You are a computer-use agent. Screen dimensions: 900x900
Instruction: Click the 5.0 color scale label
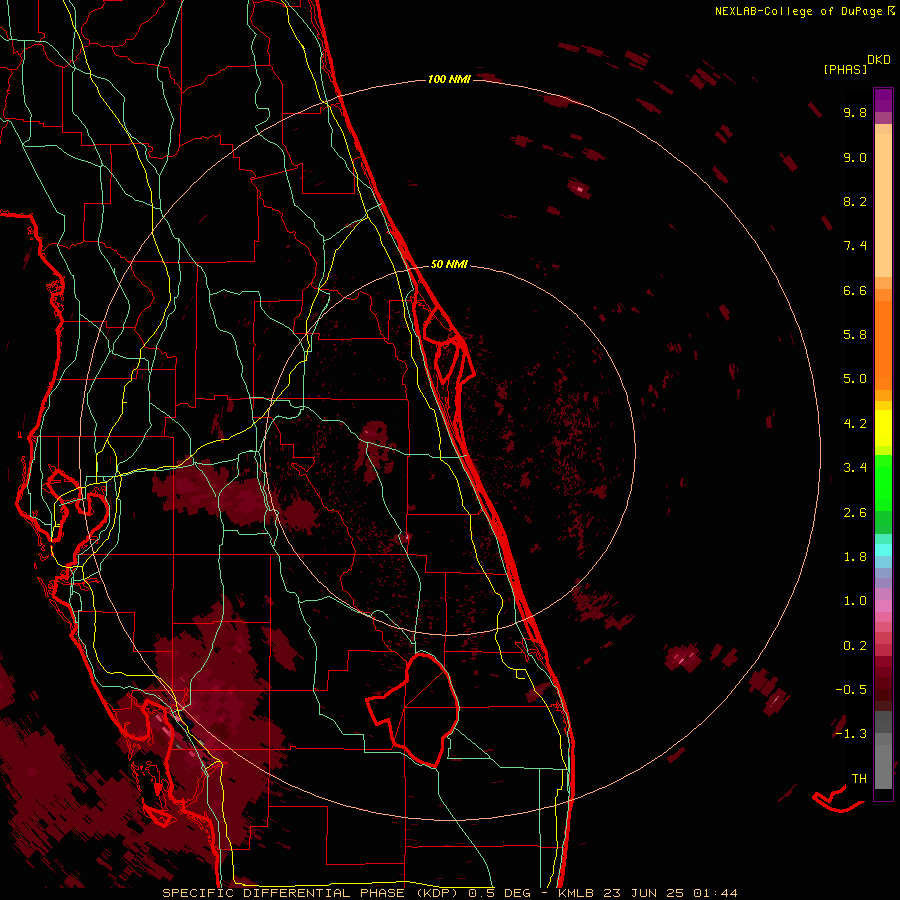pyautogui.click(x=855, y=379)
